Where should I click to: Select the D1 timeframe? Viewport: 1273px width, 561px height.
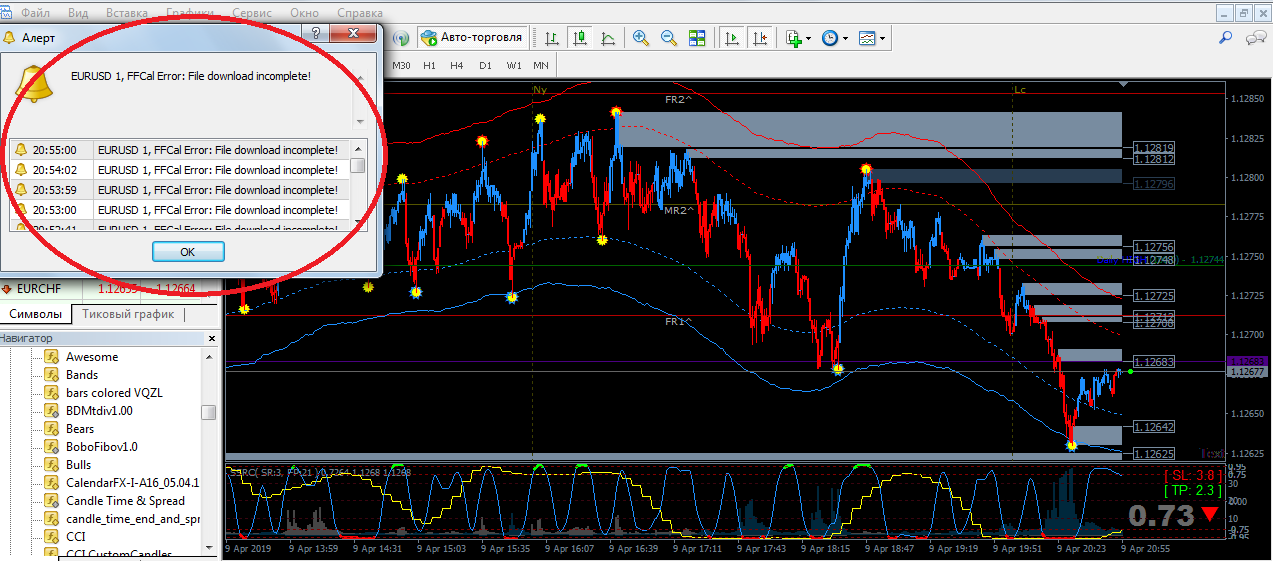click(485, 65)
